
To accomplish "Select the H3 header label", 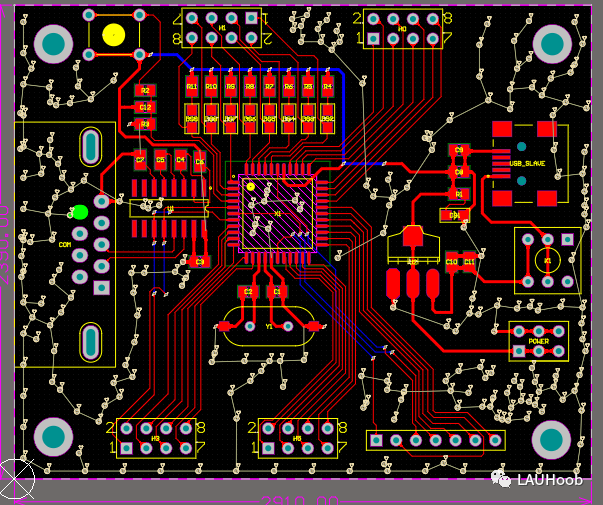I will pos(155,438).
